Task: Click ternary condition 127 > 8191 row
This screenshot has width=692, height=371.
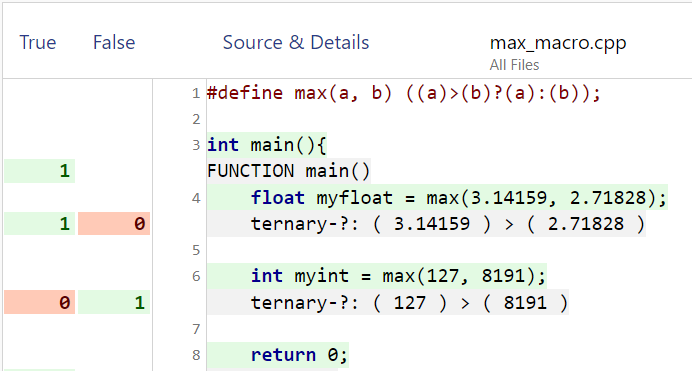Action: pos(387,303)
